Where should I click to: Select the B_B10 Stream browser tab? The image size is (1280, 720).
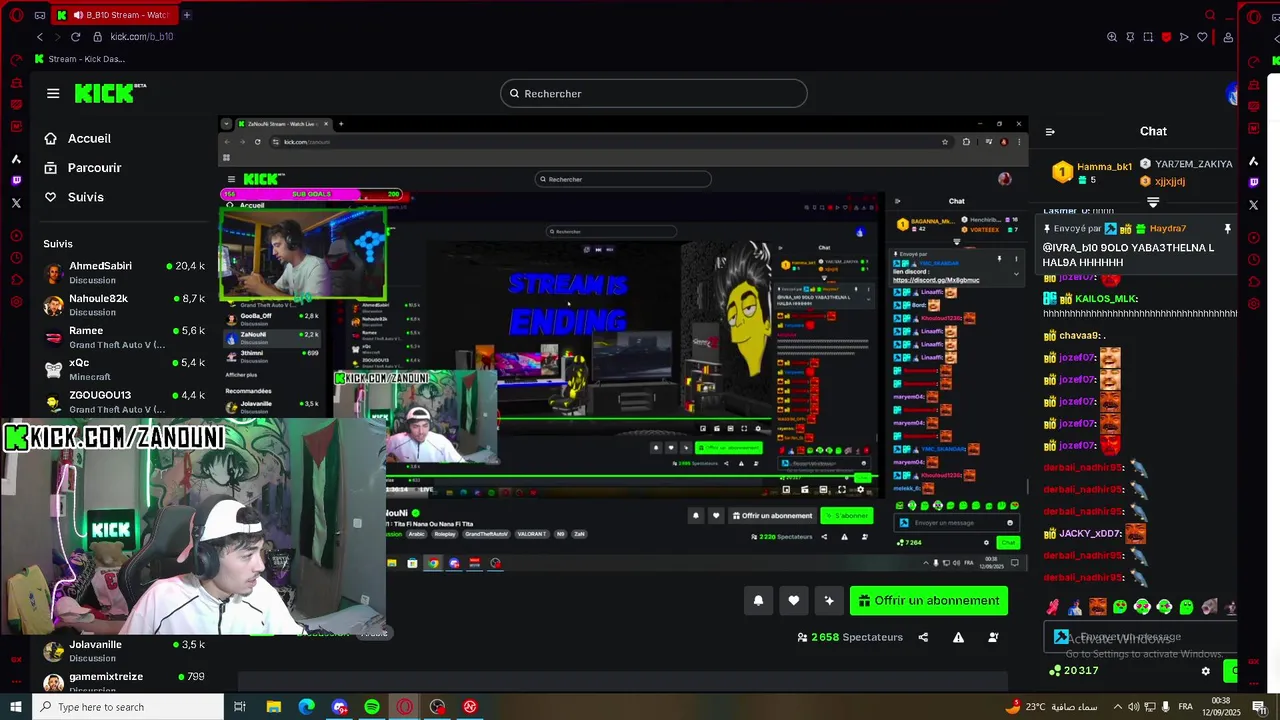click(113, 15)
